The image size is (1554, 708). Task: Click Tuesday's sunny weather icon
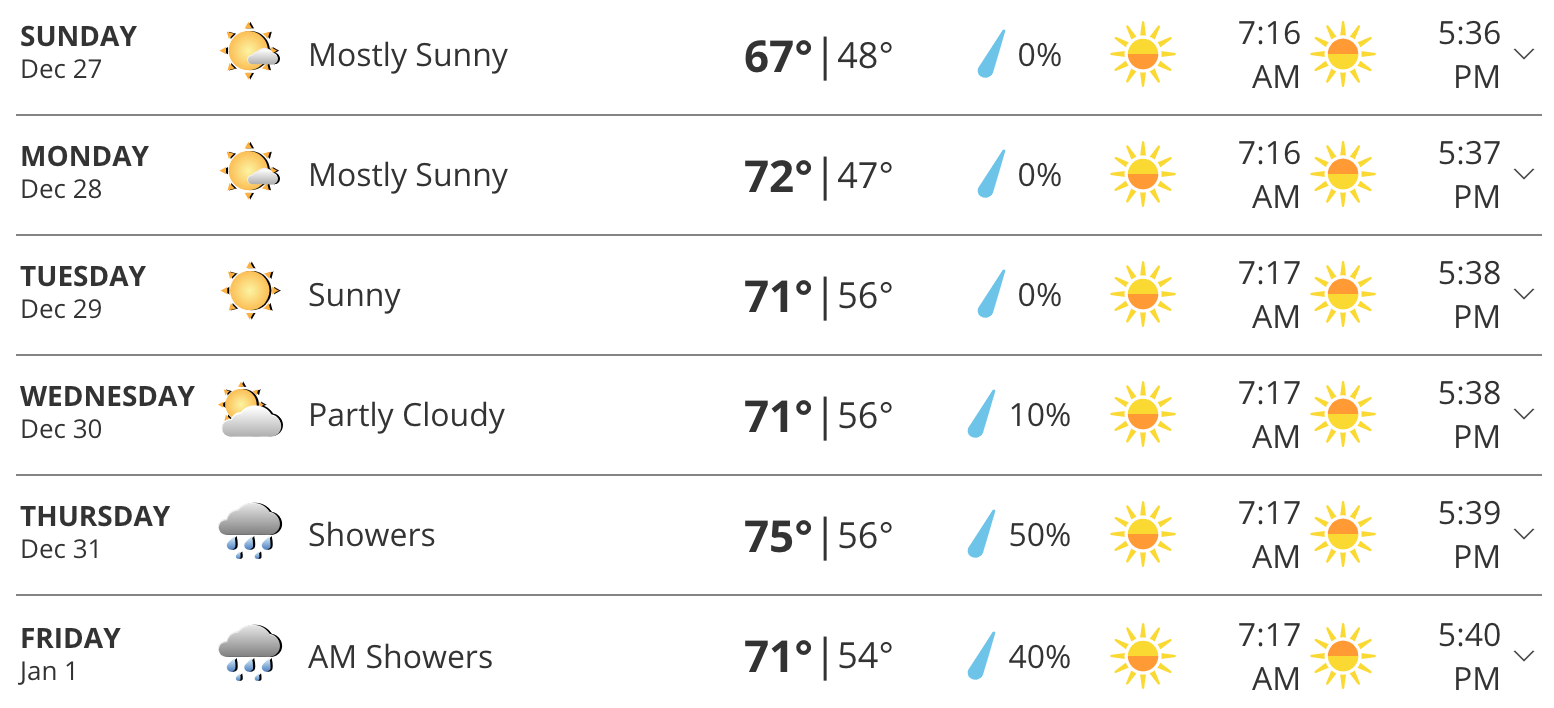point(249,292)
